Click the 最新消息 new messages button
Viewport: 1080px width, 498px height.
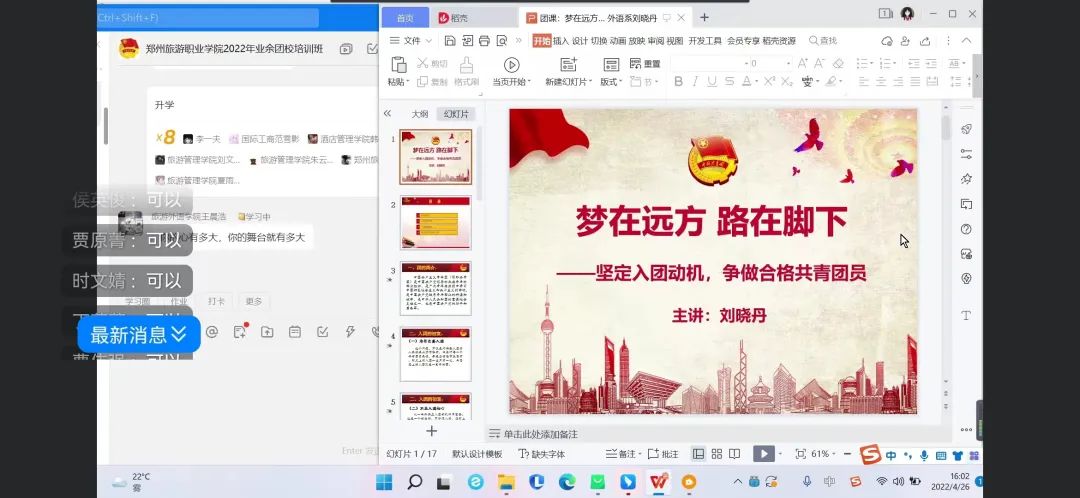[x=138, y=334]
